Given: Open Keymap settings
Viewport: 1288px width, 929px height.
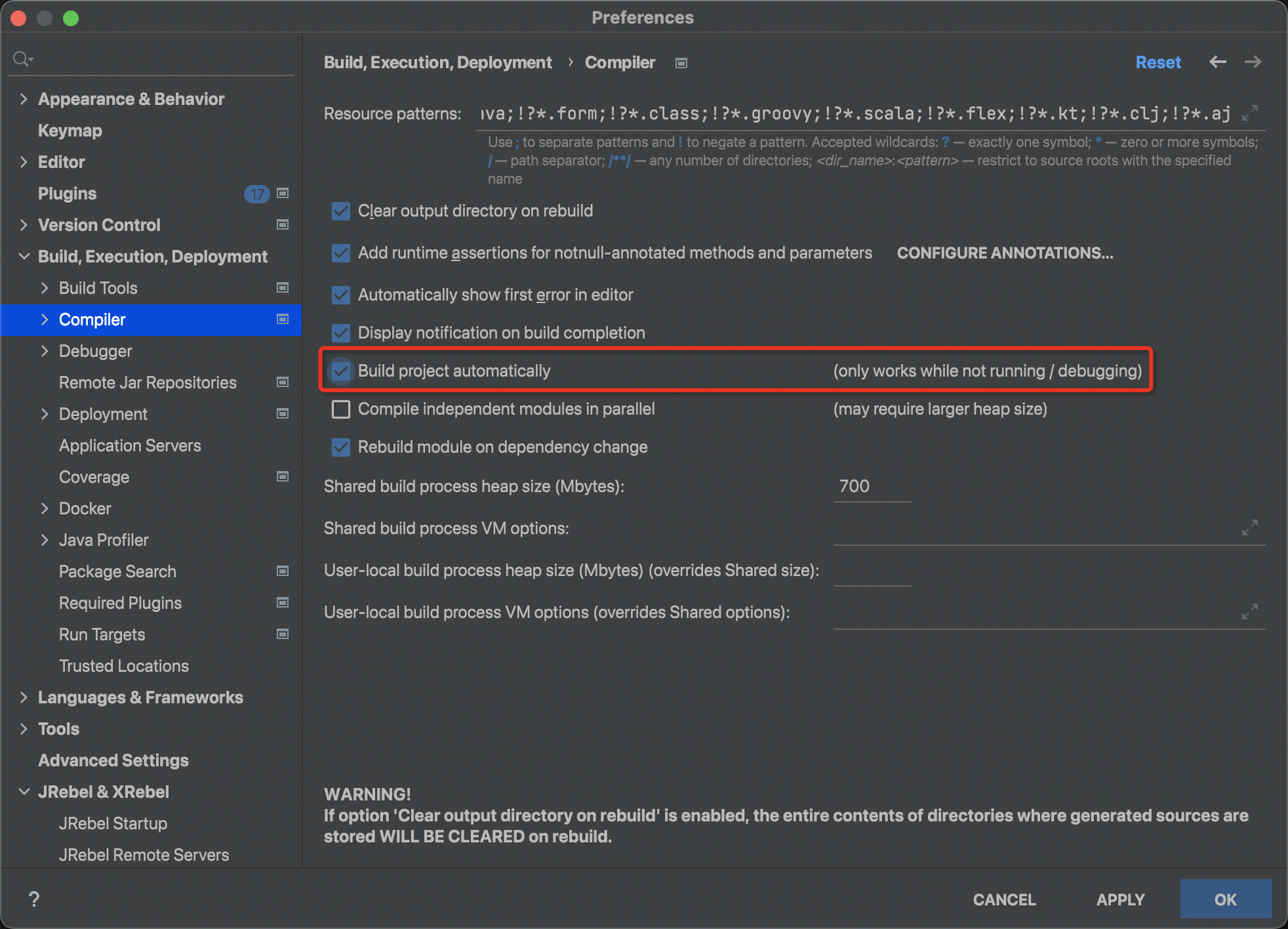Looking at the screenshot, I should [x=70, y=131].
